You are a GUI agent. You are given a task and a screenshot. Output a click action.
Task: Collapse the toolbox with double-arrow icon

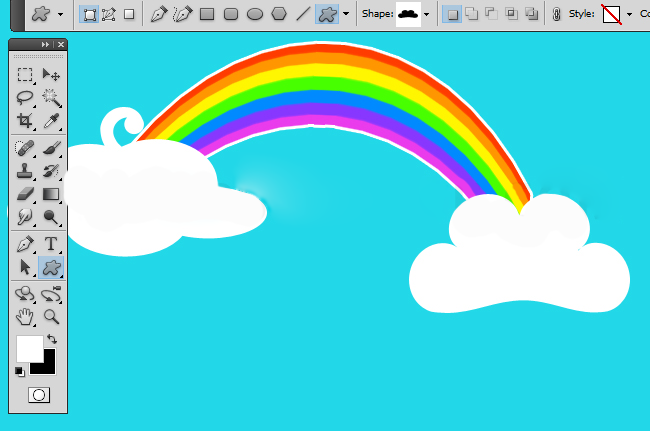click(x=45, y=44)
